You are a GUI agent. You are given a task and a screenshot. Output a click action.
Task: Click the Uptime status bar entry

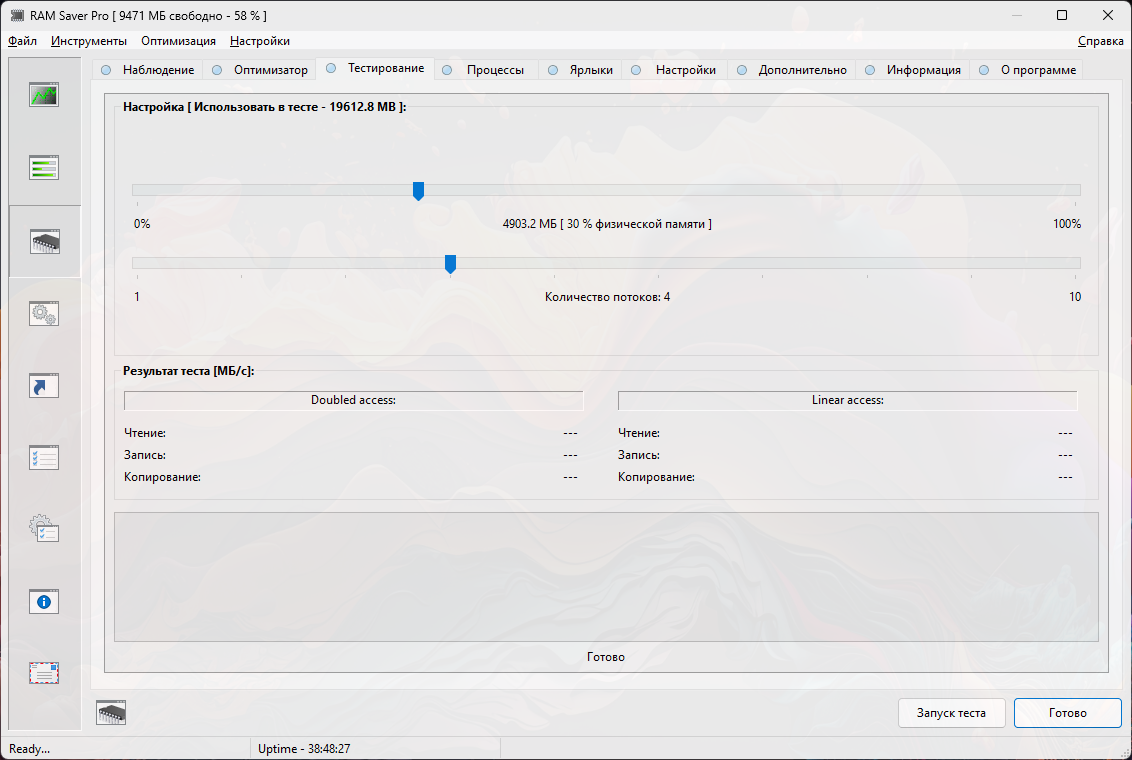(304, 749)
